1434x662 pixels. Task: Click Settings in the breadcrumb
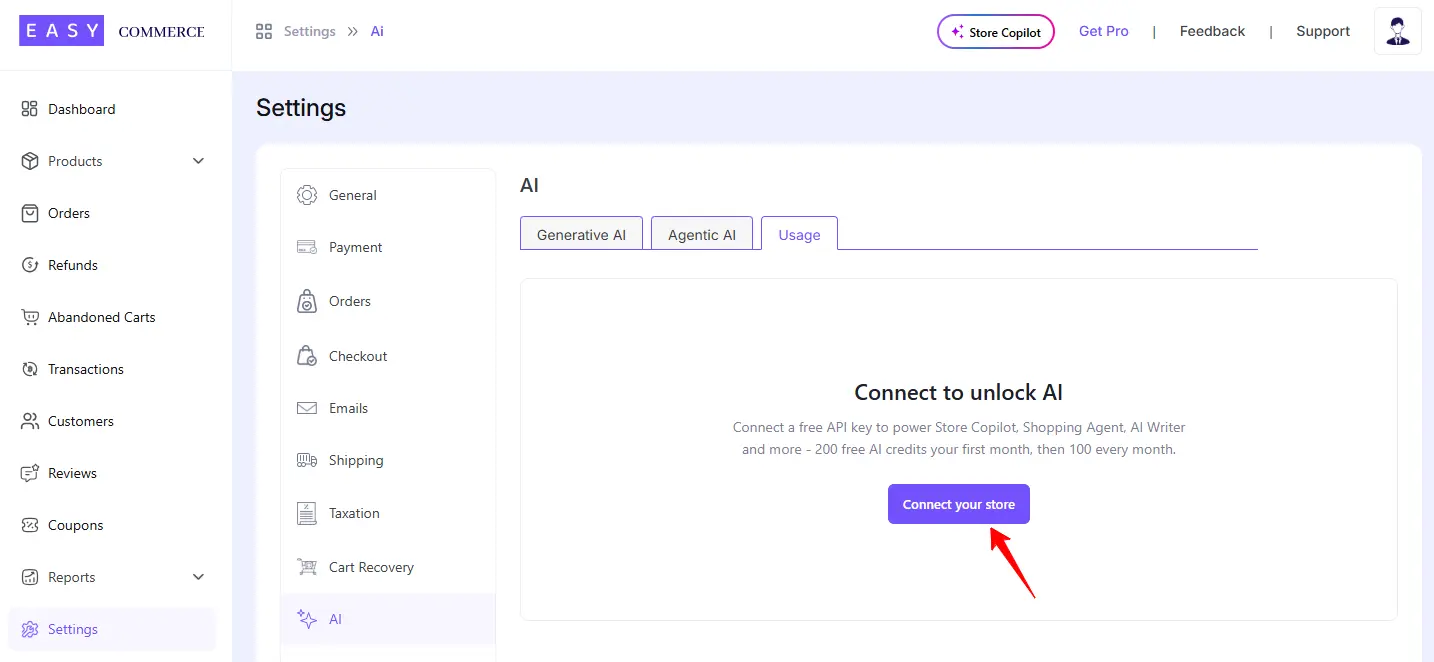tap(310, 31)
